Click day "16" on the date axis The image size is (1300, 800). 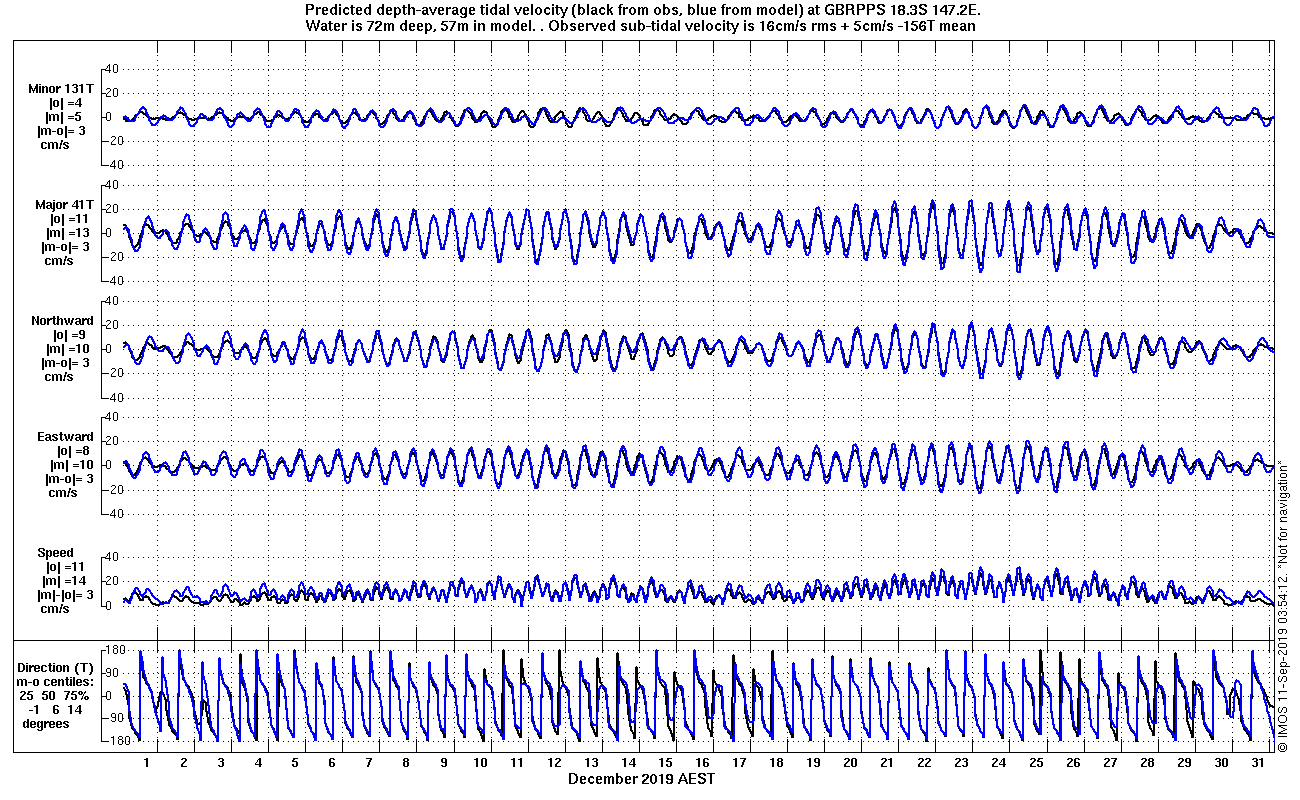pos(702,763)
